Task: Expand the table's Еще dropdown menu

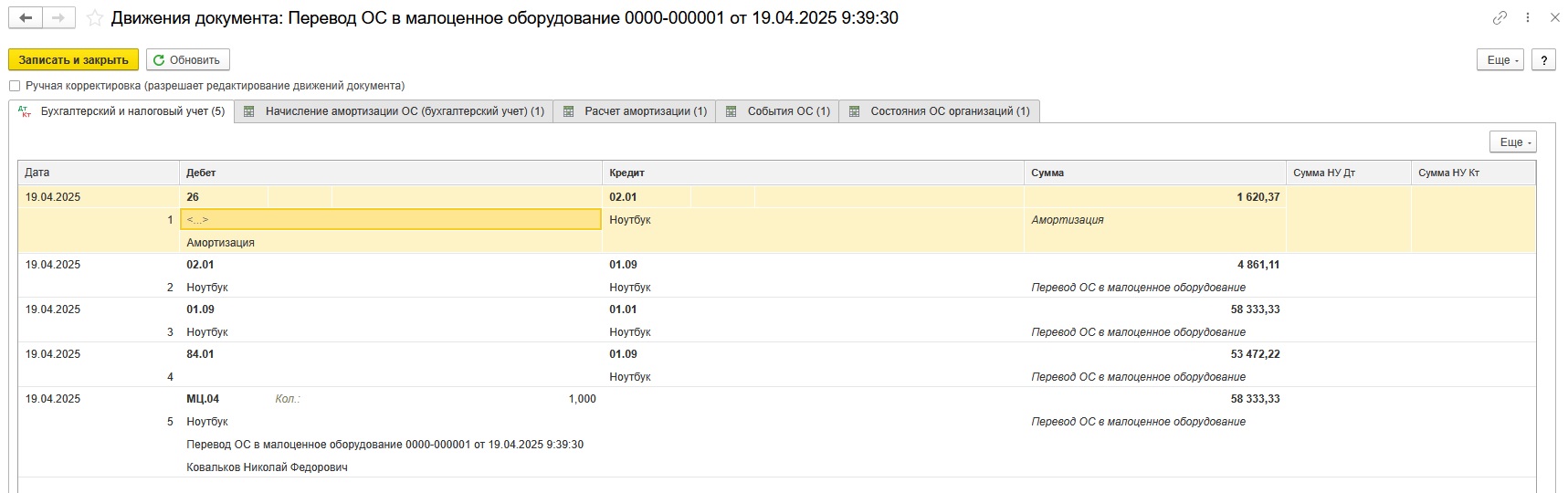Action: tap(1512, 142)
